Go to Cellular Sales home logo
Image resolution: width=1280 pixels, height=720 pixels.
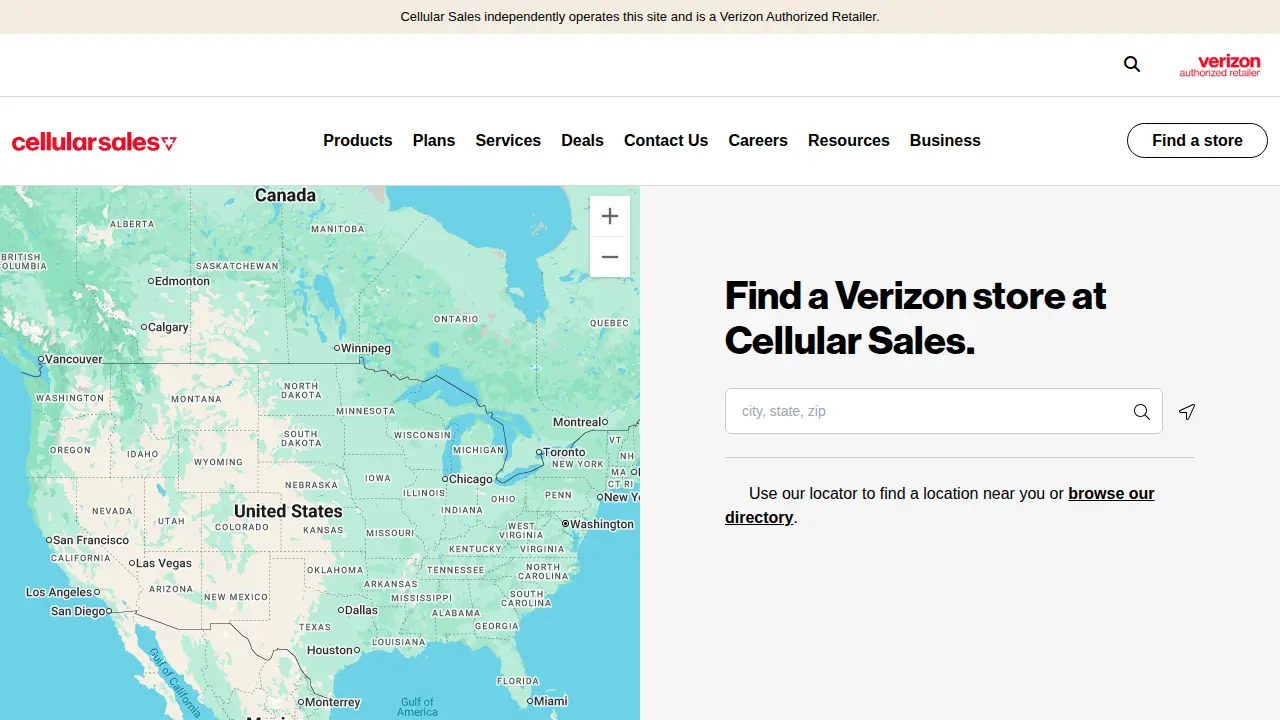94,142
